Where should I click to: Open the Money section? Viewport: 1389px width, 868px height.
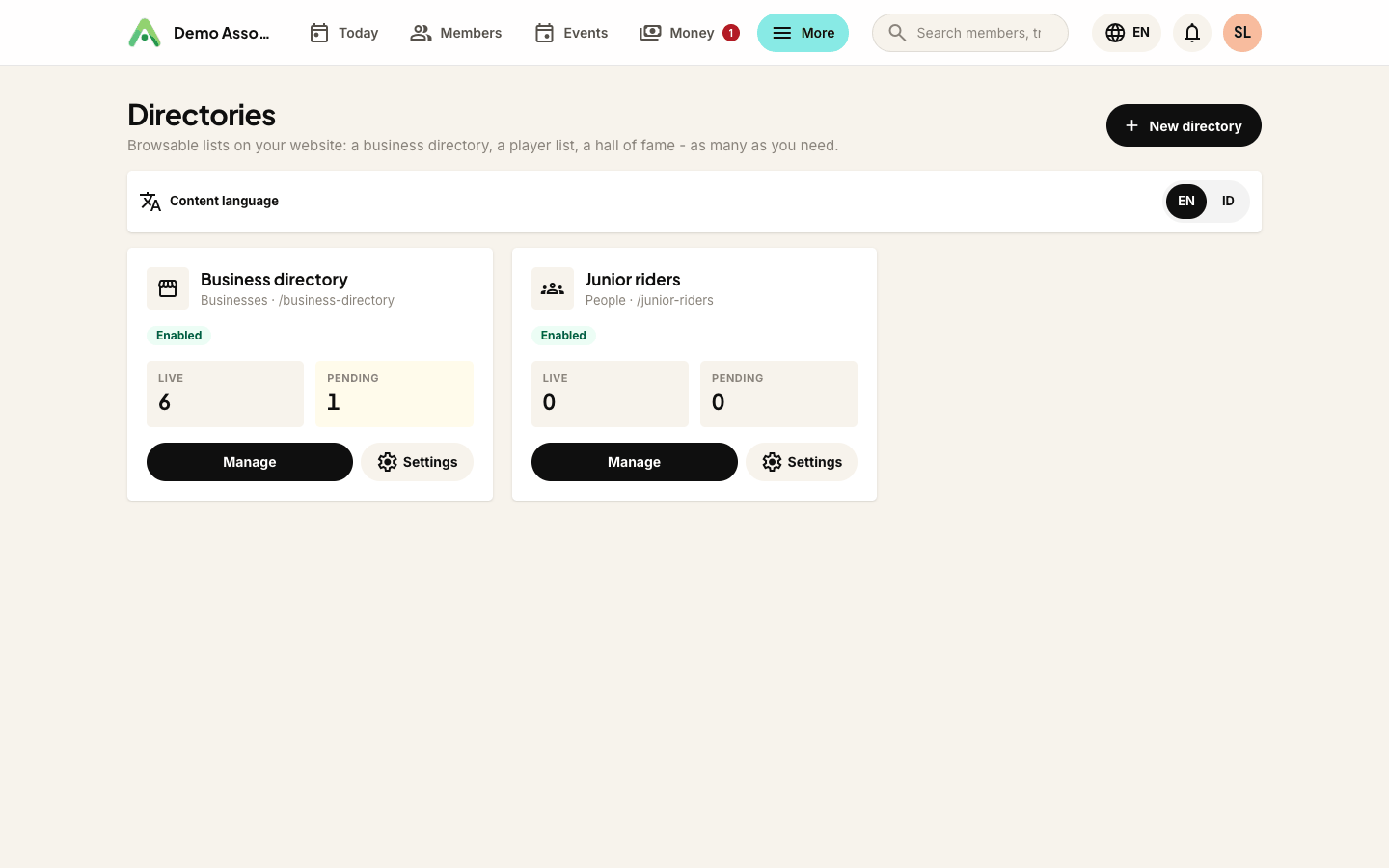689,33
